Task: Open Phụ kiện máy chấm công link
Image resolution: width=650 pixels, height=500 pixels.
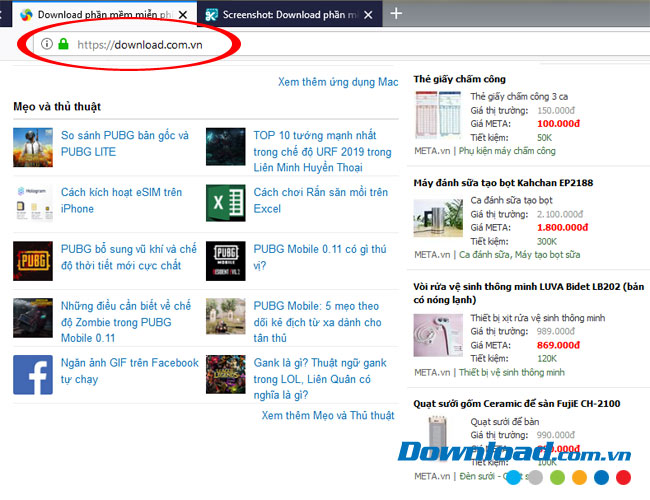Action: tap(507, 151)
